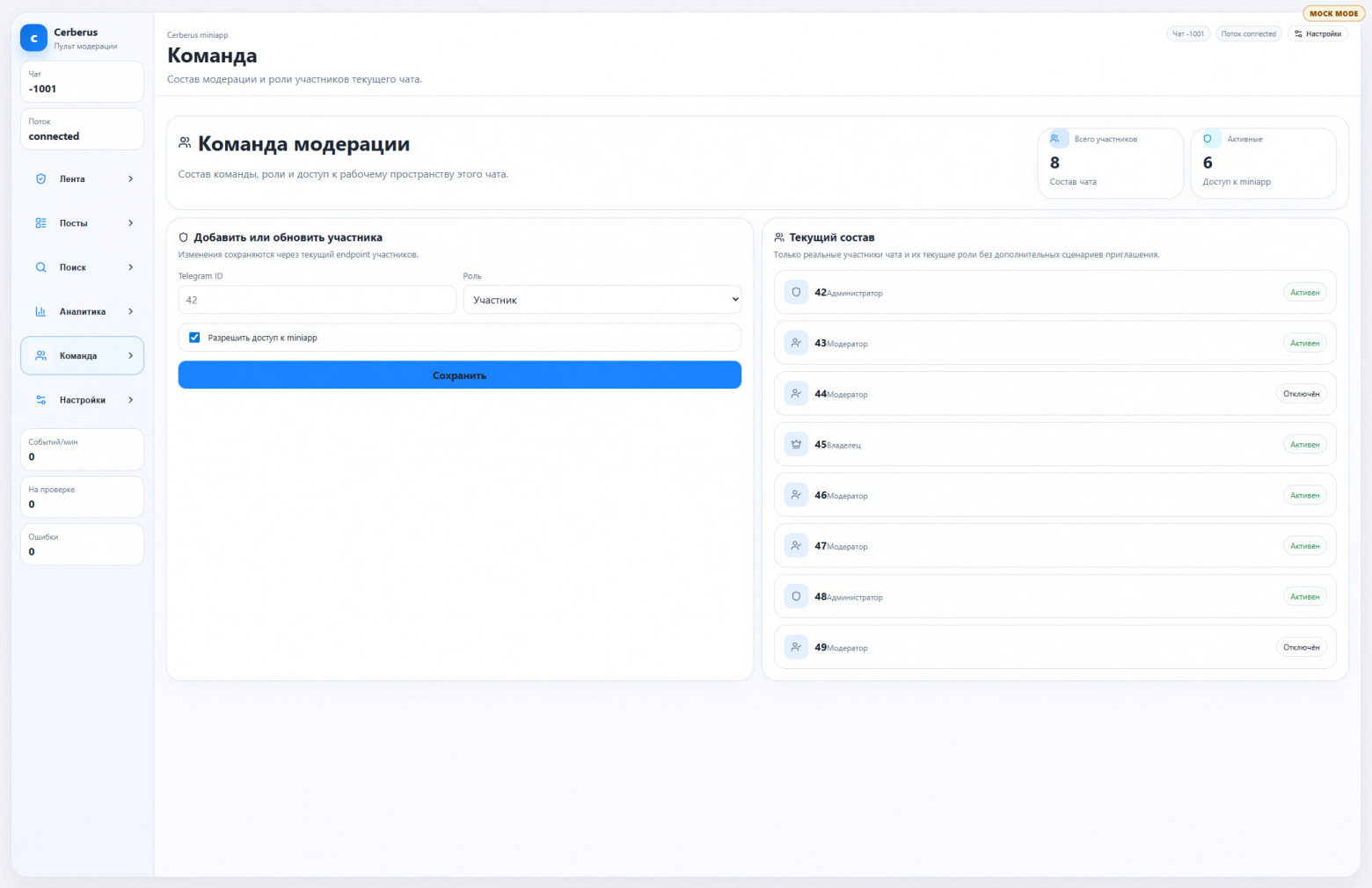Click the На проверке counter card
This screenshot has height=888, width=1372.
(82, 497)
